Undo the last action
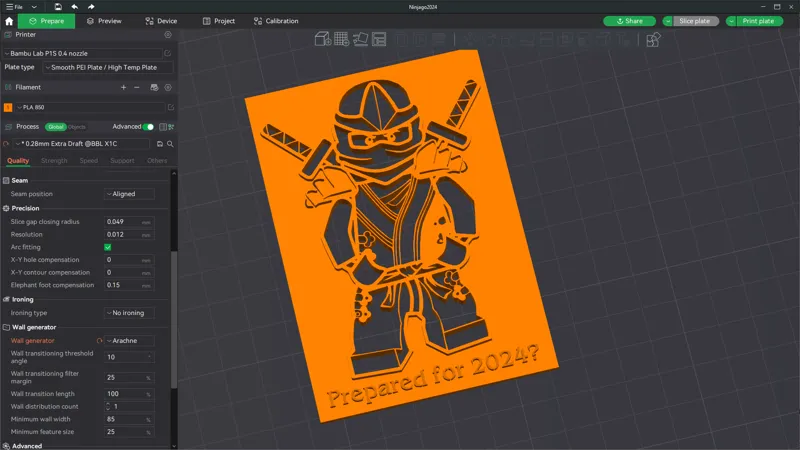Screen dimensions: 800x450 point(74,7)
